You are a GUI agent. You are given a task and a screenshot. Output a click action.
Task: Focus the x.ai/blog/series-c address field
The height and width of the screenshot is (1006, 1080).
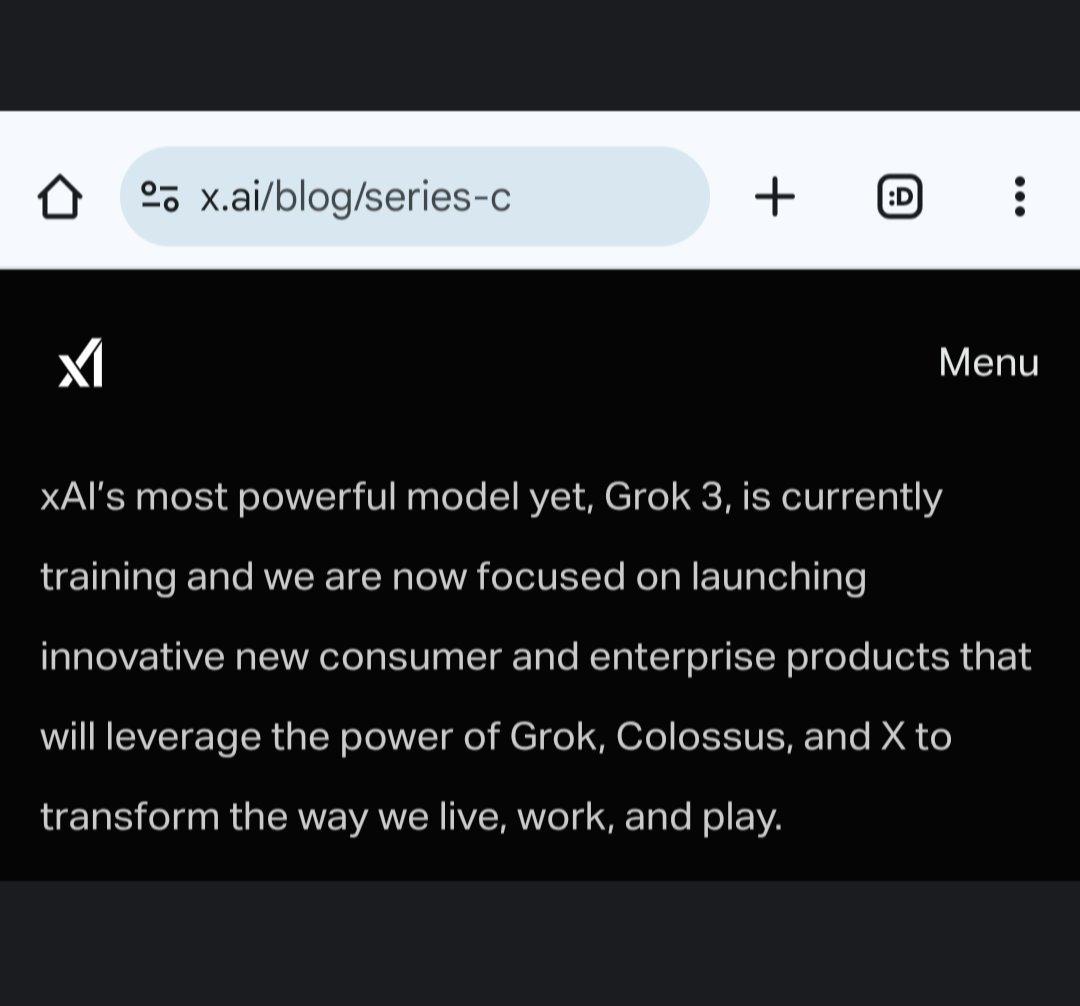tap(415, 196)
